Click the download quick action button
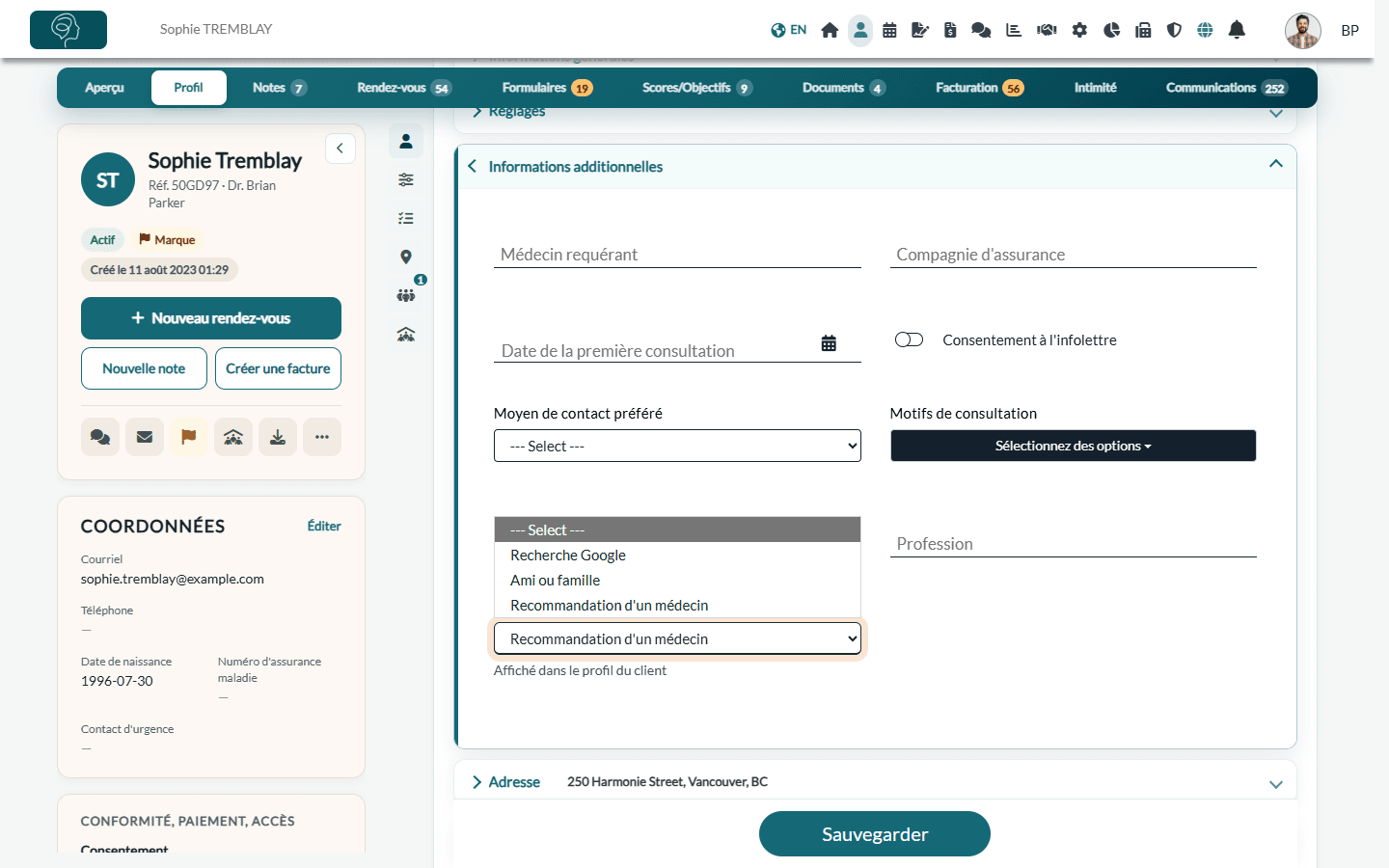Screen dimensions: 1389x868 (x=278, y=437)
